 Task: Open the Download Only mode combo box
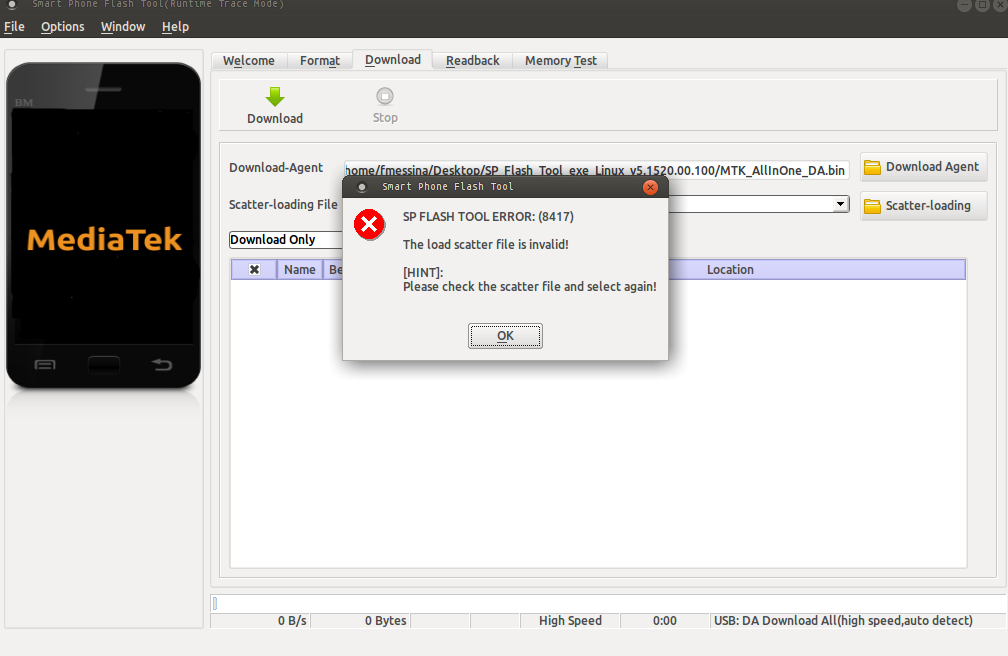coord(285,240)
